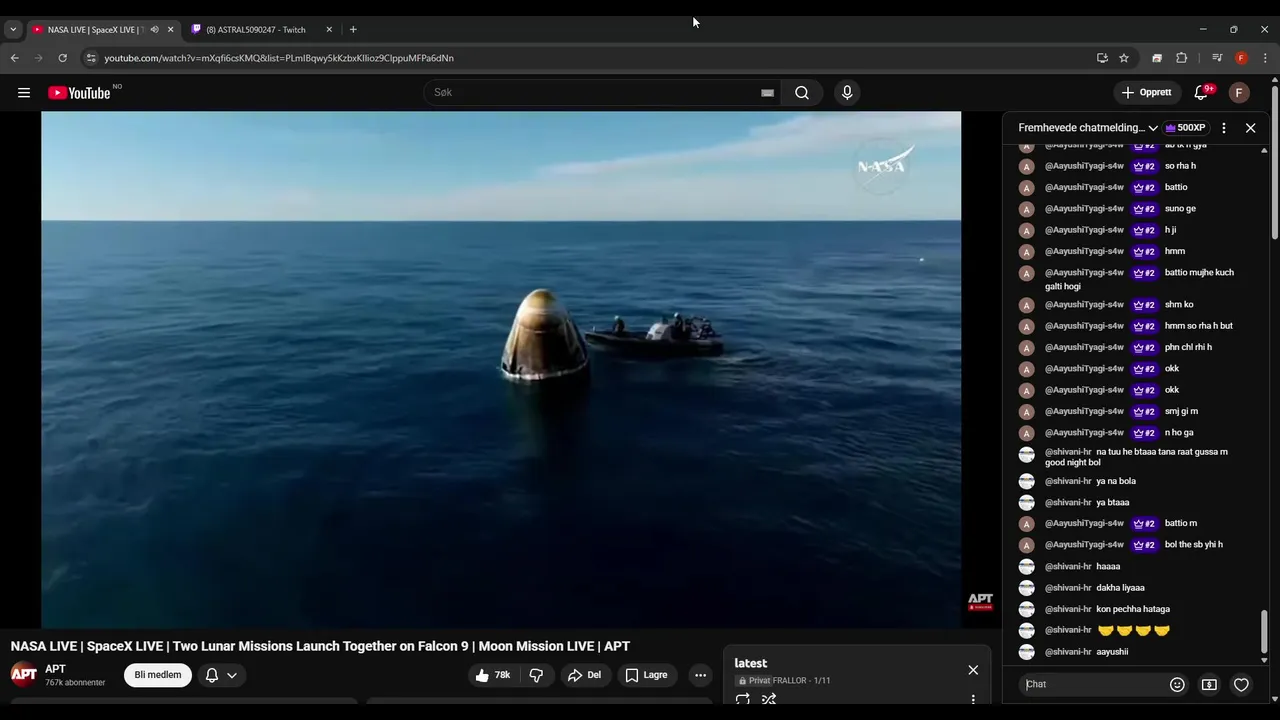Screen dimensions: 1280x720
Task: Click the 'Lagre' save button
Action: [647, 675]
